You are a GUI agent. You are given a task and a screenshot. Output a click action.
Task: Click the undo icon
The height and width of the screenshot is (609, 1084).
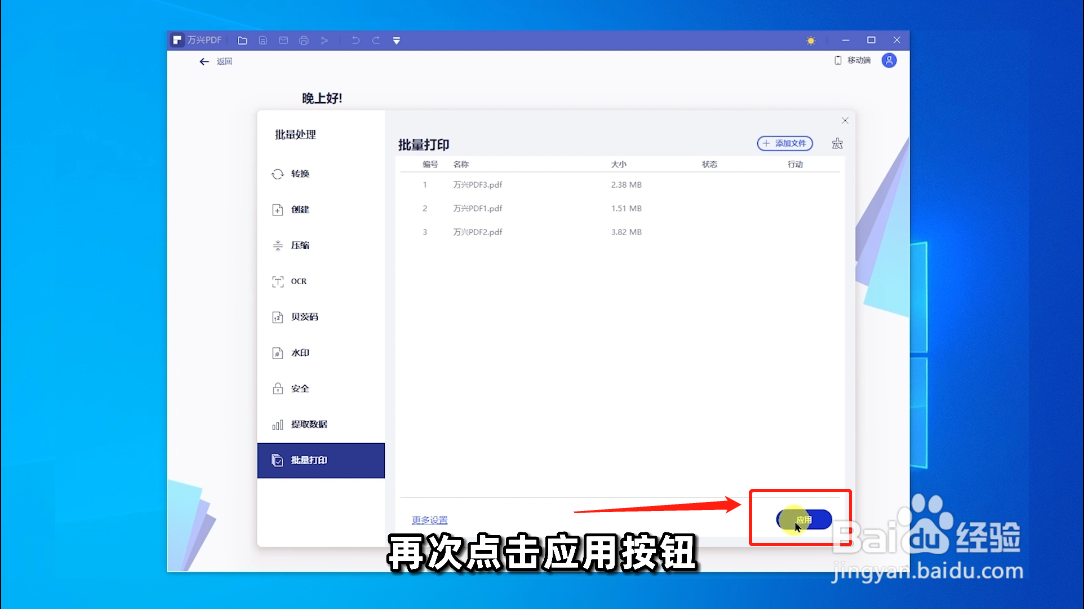(355, 41)
